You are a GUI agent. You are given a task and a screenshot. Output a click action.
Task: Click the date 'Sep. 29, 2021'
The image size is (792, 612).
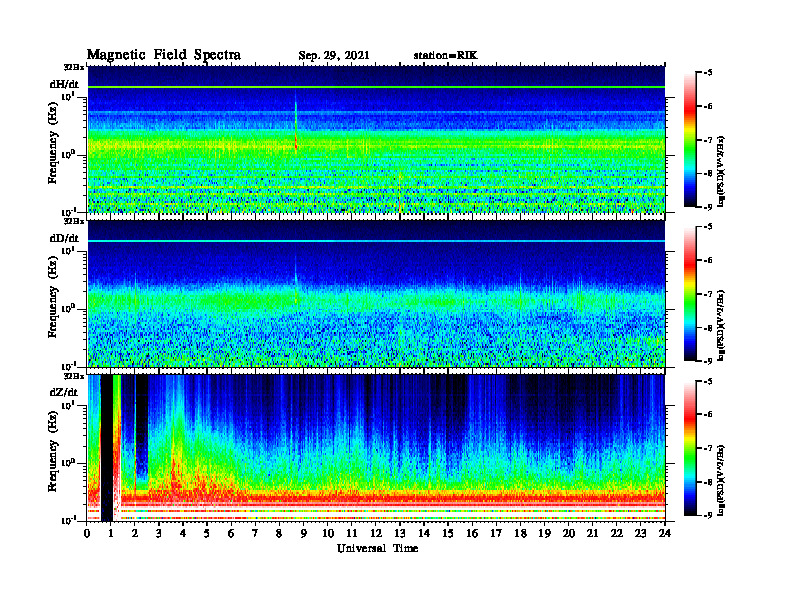point(334,56)
